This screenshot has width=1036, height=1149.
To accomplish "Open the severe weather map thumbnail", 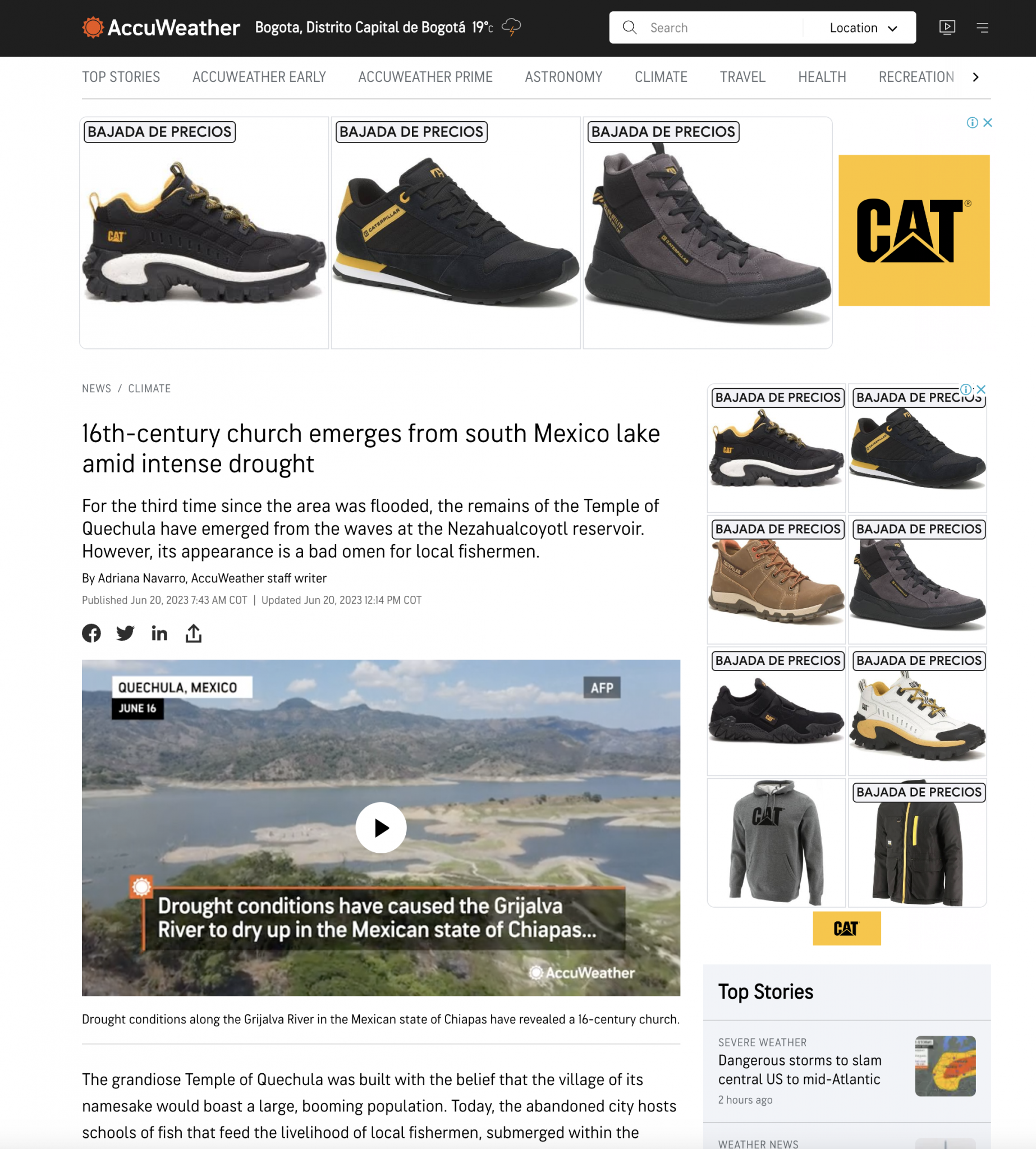I will [x=945, y=1066].
